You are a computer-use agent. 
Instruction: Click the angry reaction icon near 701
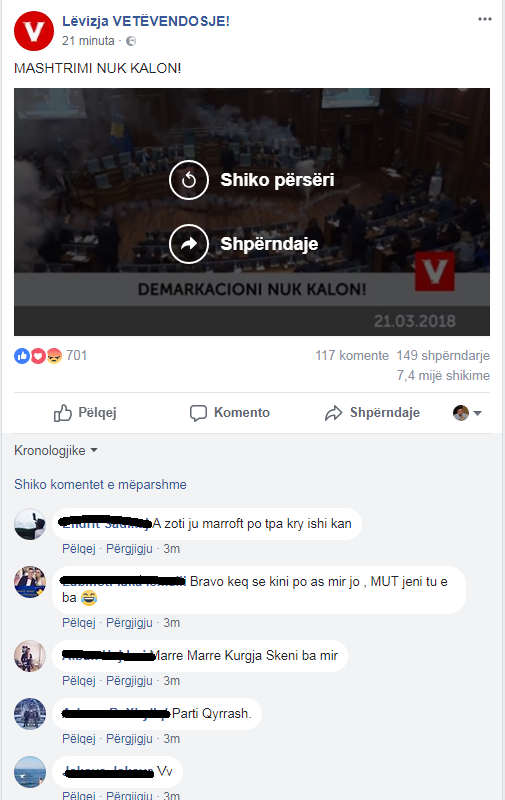pos(54,356)
